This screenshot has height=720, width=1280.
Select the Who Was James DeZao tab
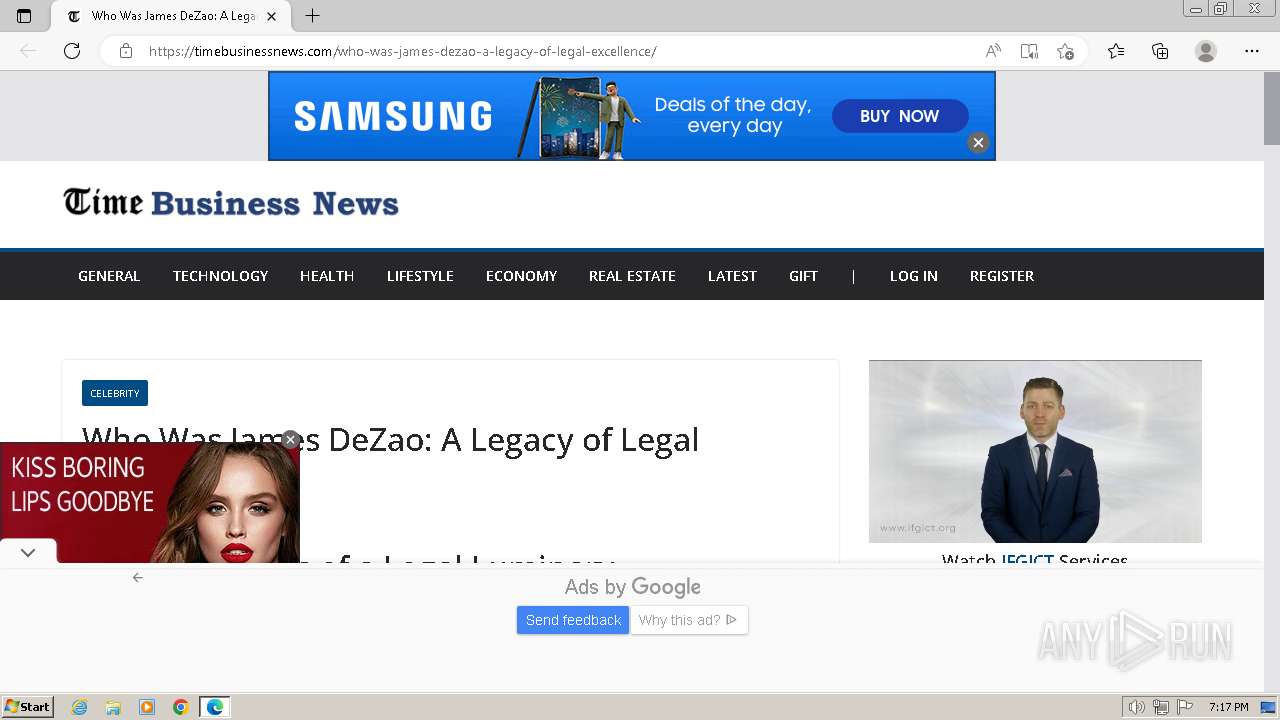pyautogui.click(x=173, y=16)
